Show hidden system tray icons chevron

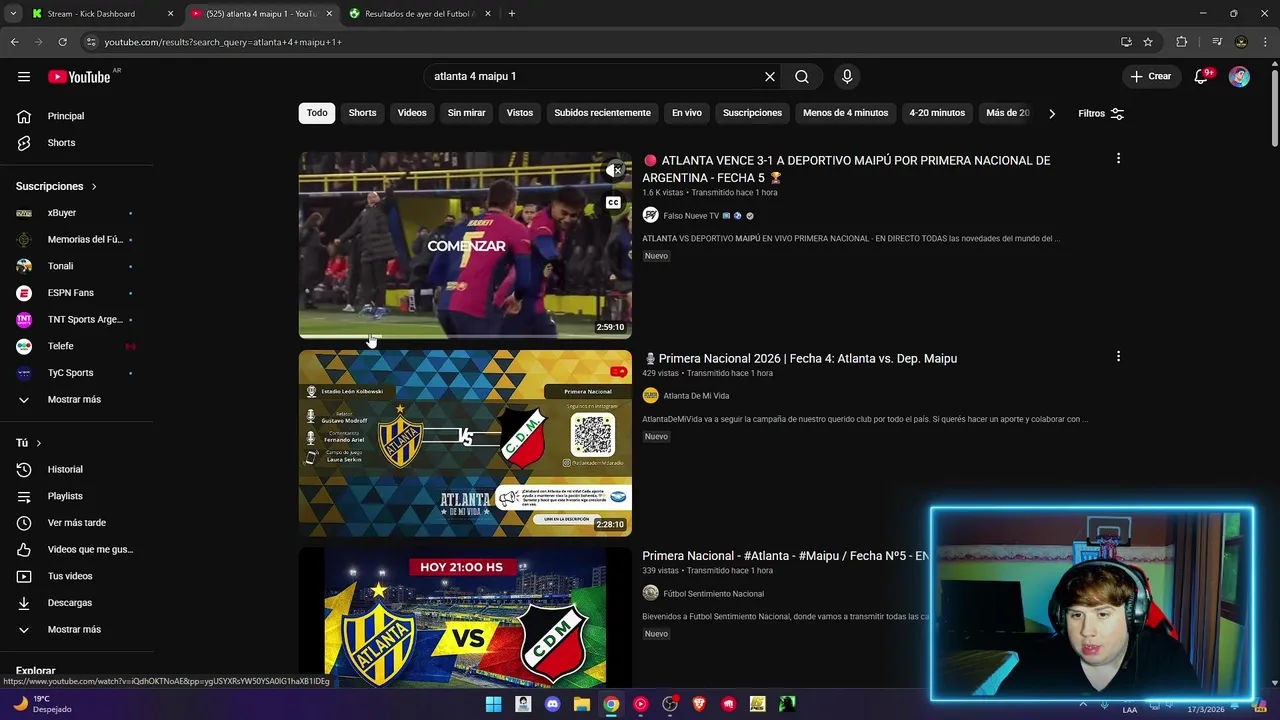(x=1083, y=704)
